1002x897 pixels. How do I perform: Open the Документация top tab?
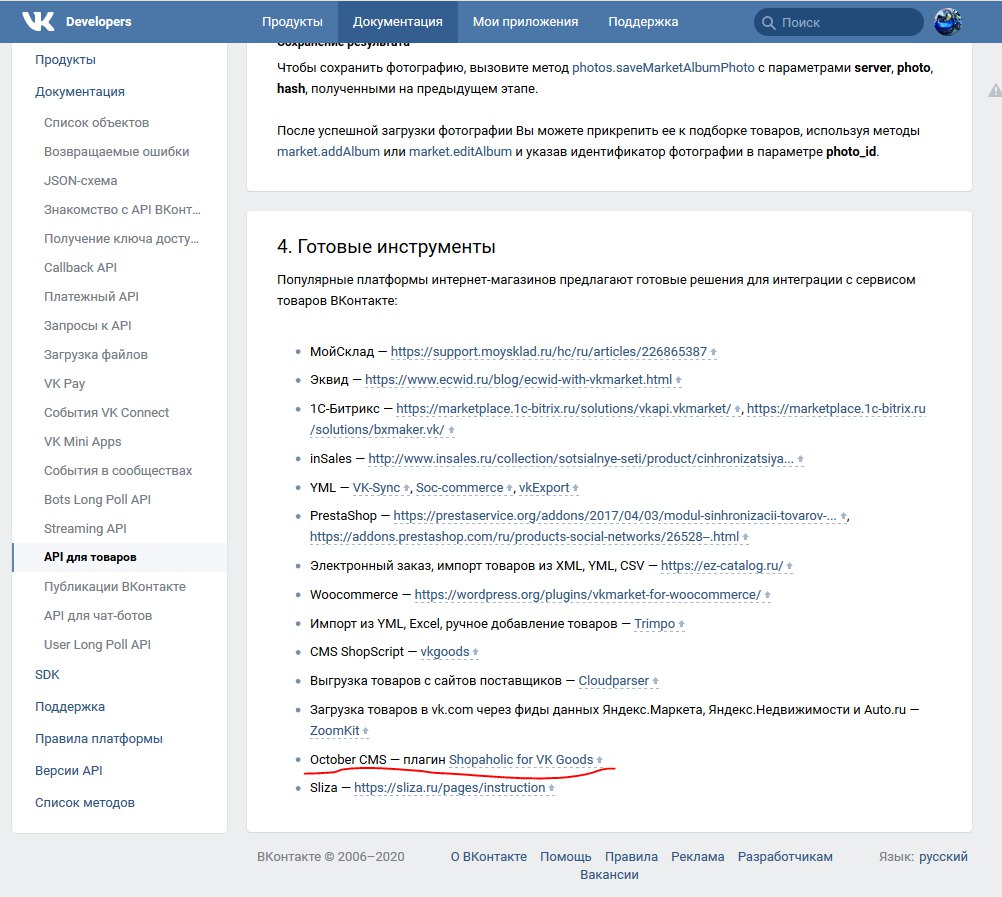(x=397, y=21)
